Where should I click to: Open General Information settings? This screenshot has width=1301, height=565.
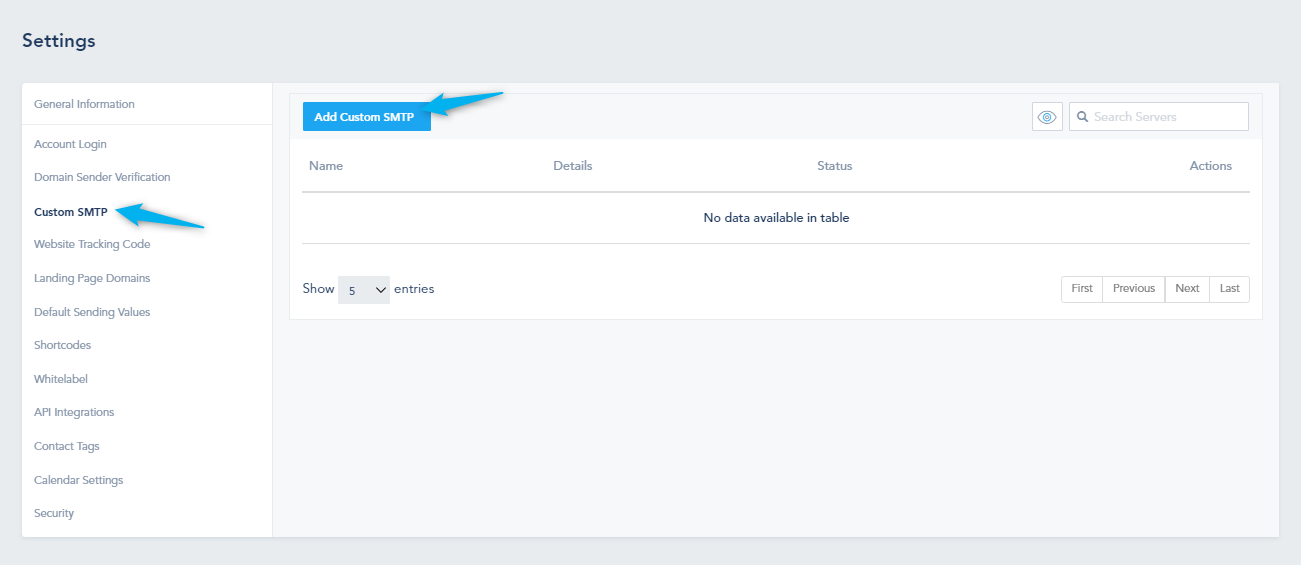(x=84, y=104)
